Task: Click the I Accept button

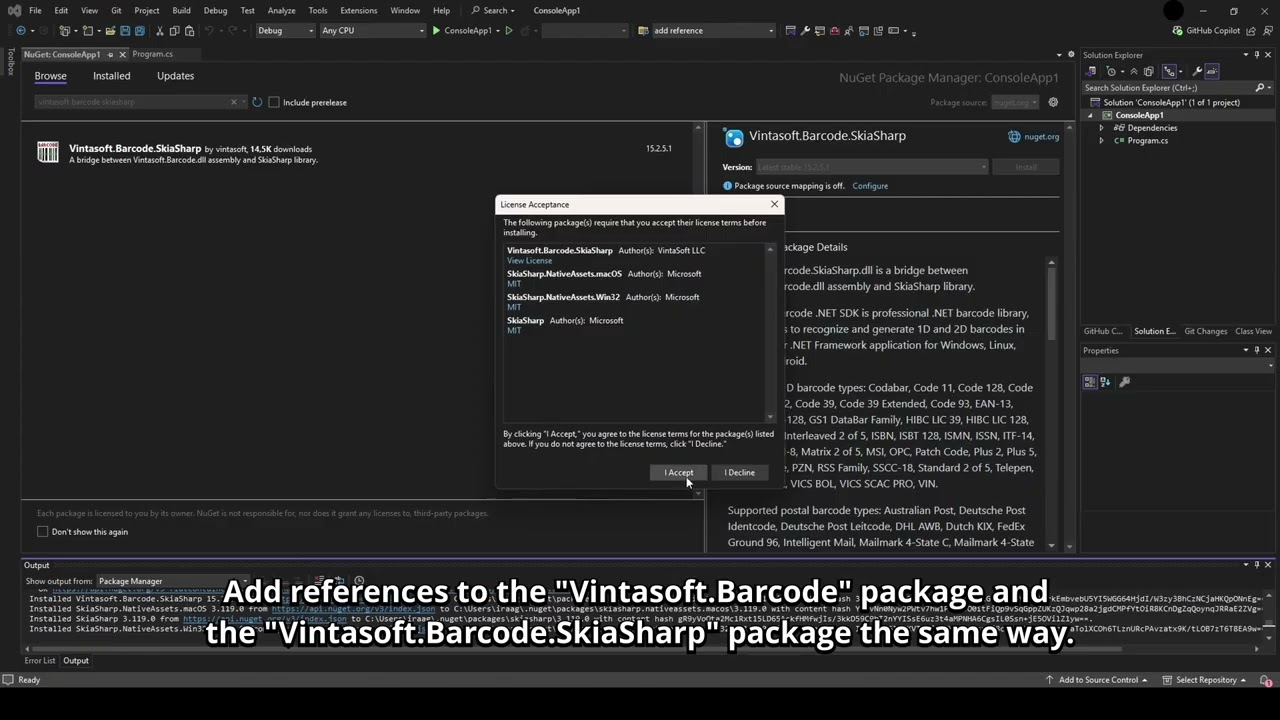Action: coord(678,473)
